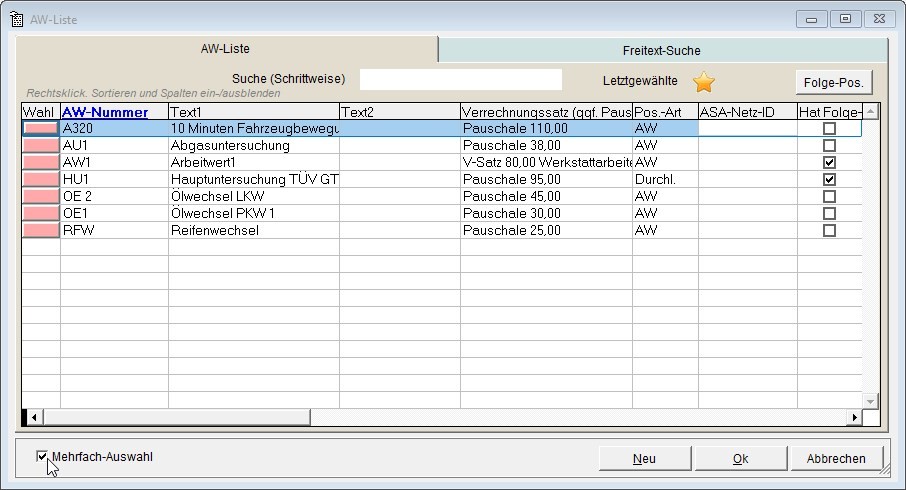Click the Pauschale 38,00 cell
906x490 pixels.
point(547,145)
